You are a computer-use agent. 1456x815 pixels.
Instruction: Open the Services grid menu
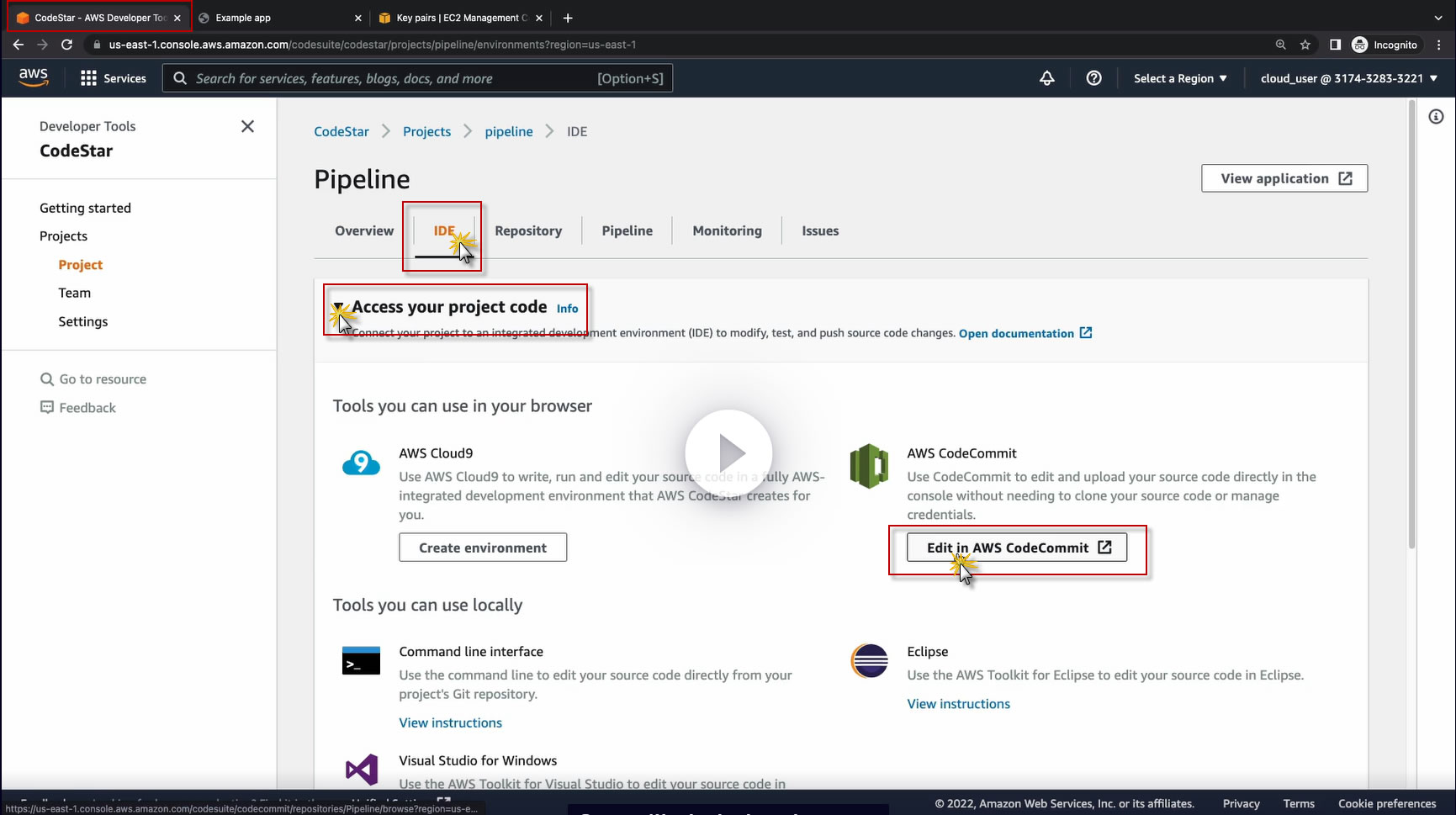[x=113, y=78]
